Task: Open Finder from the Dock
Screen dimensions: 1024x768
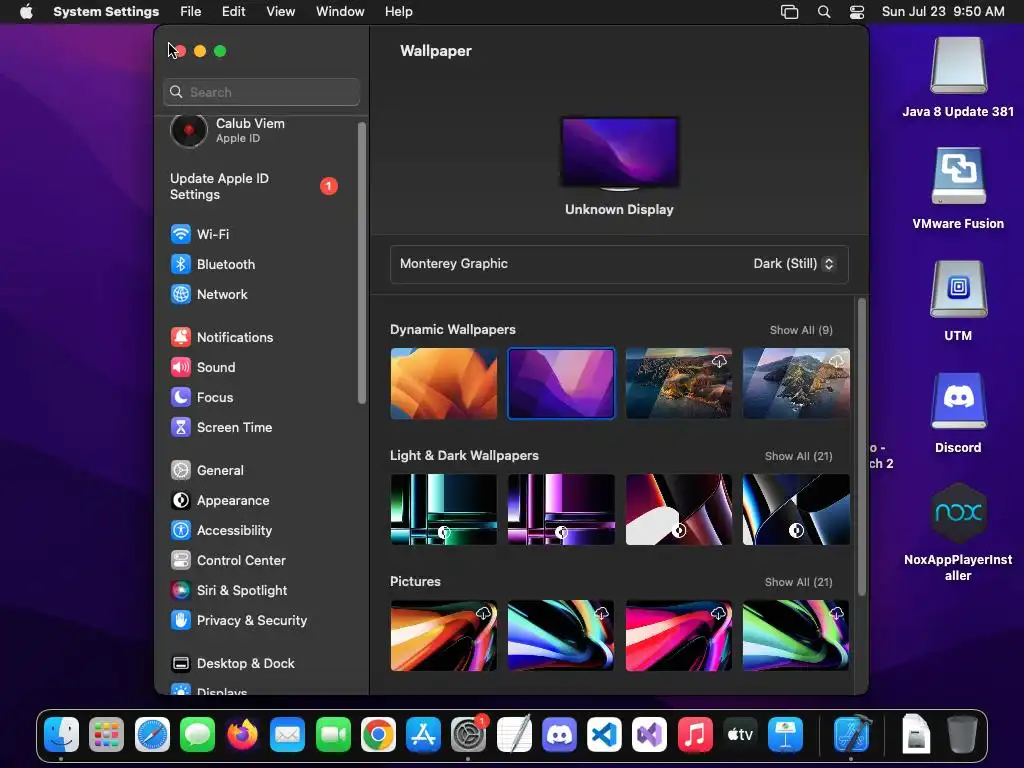Action: click(61, 735)
